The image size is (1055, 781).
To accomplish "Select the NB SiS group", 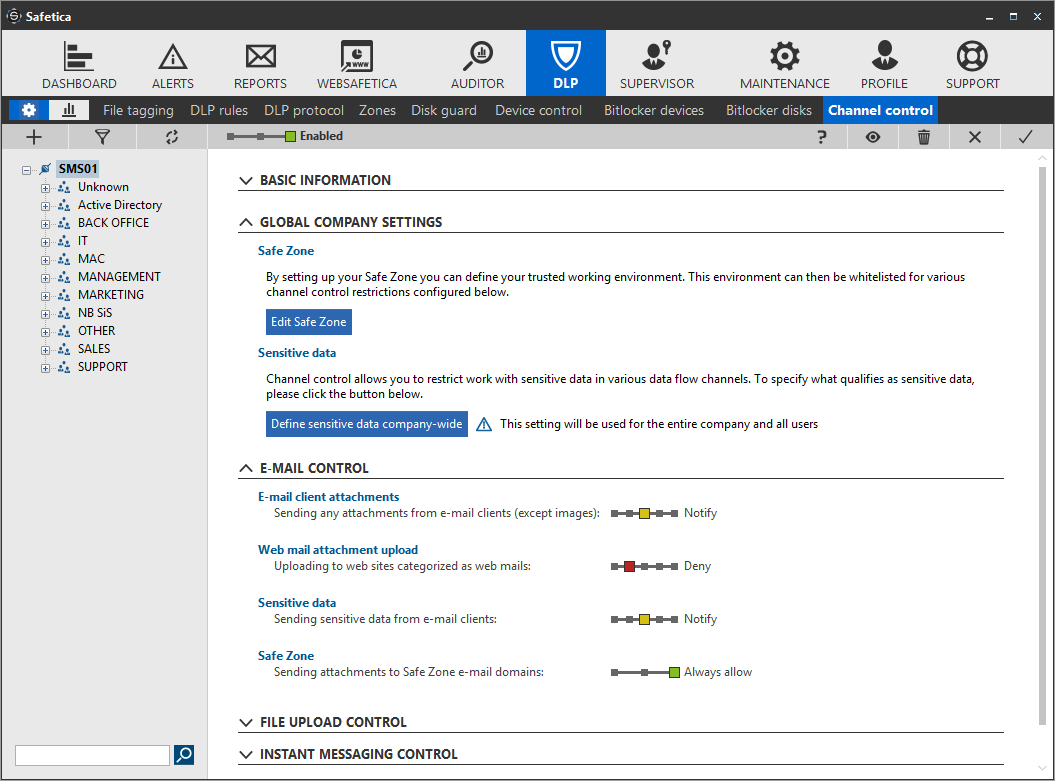I will 95,313.
